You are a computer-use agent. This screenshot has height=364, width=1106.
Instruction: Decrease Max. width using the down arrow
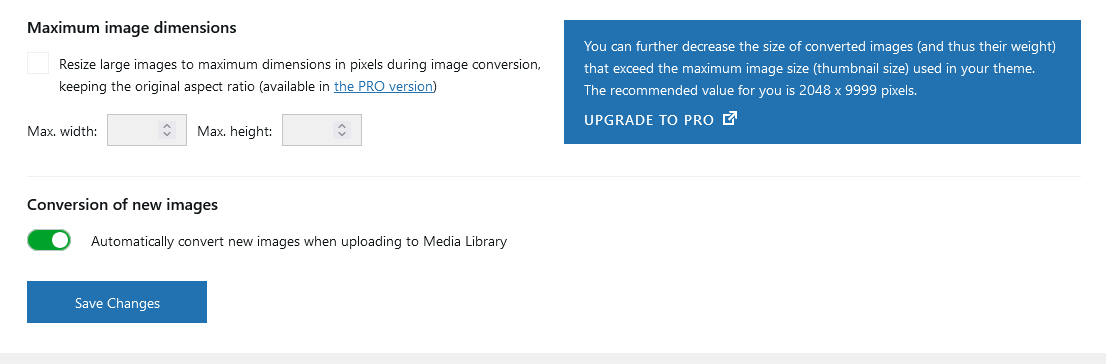pos(167,134)
